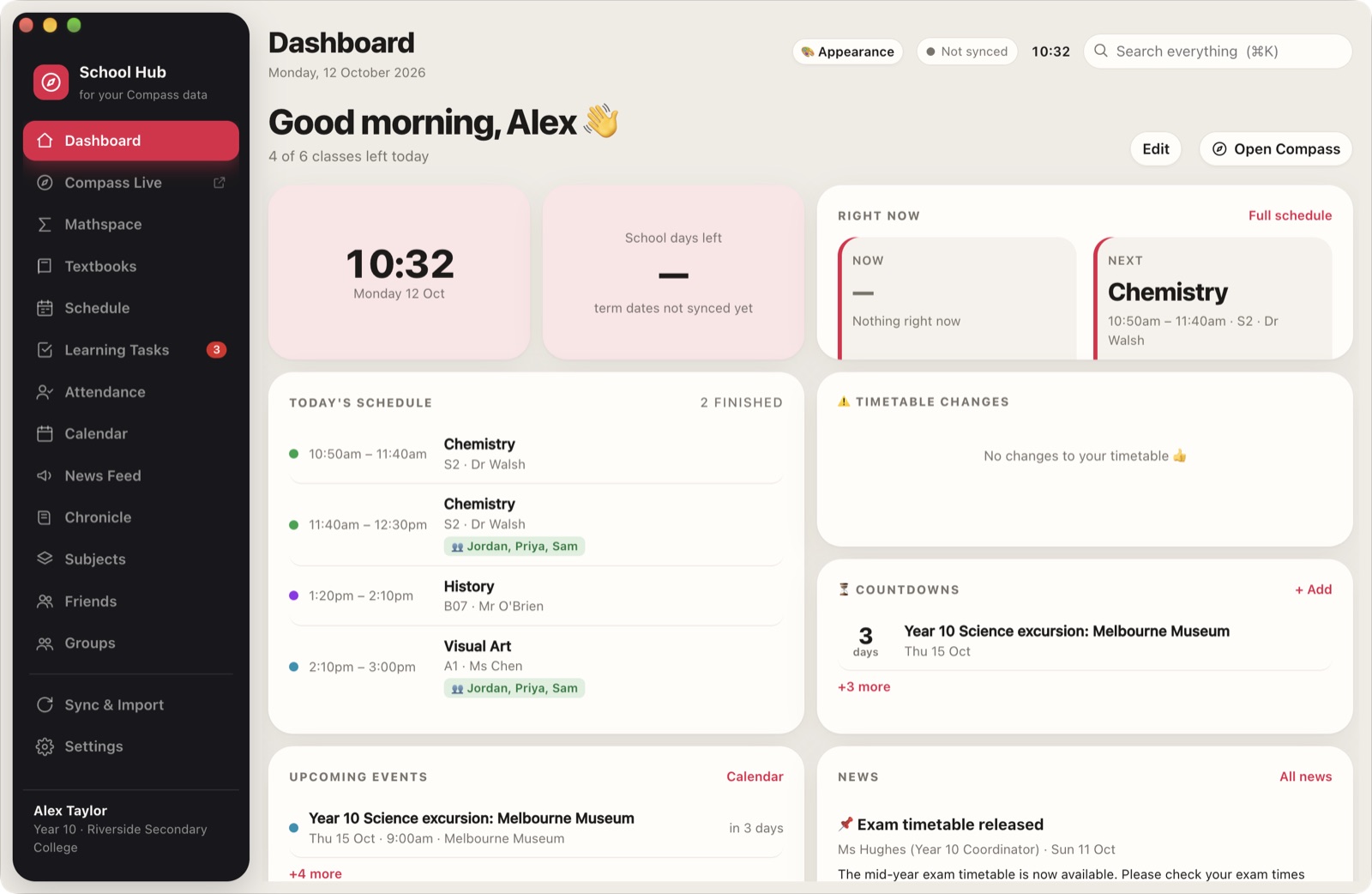
Task: Go to Textbooks in the sidebar
Action: pos(131,266)
